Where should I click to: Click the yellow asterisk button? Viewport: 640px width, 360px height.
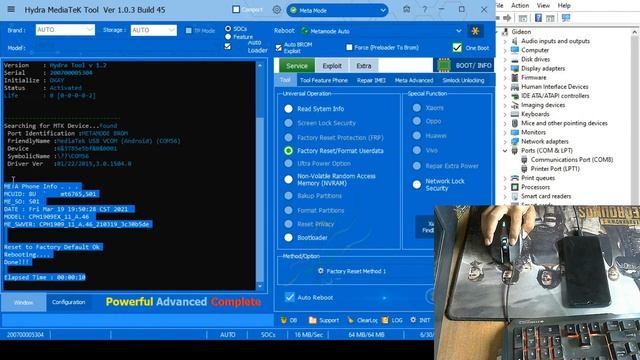tap(475, 31)
